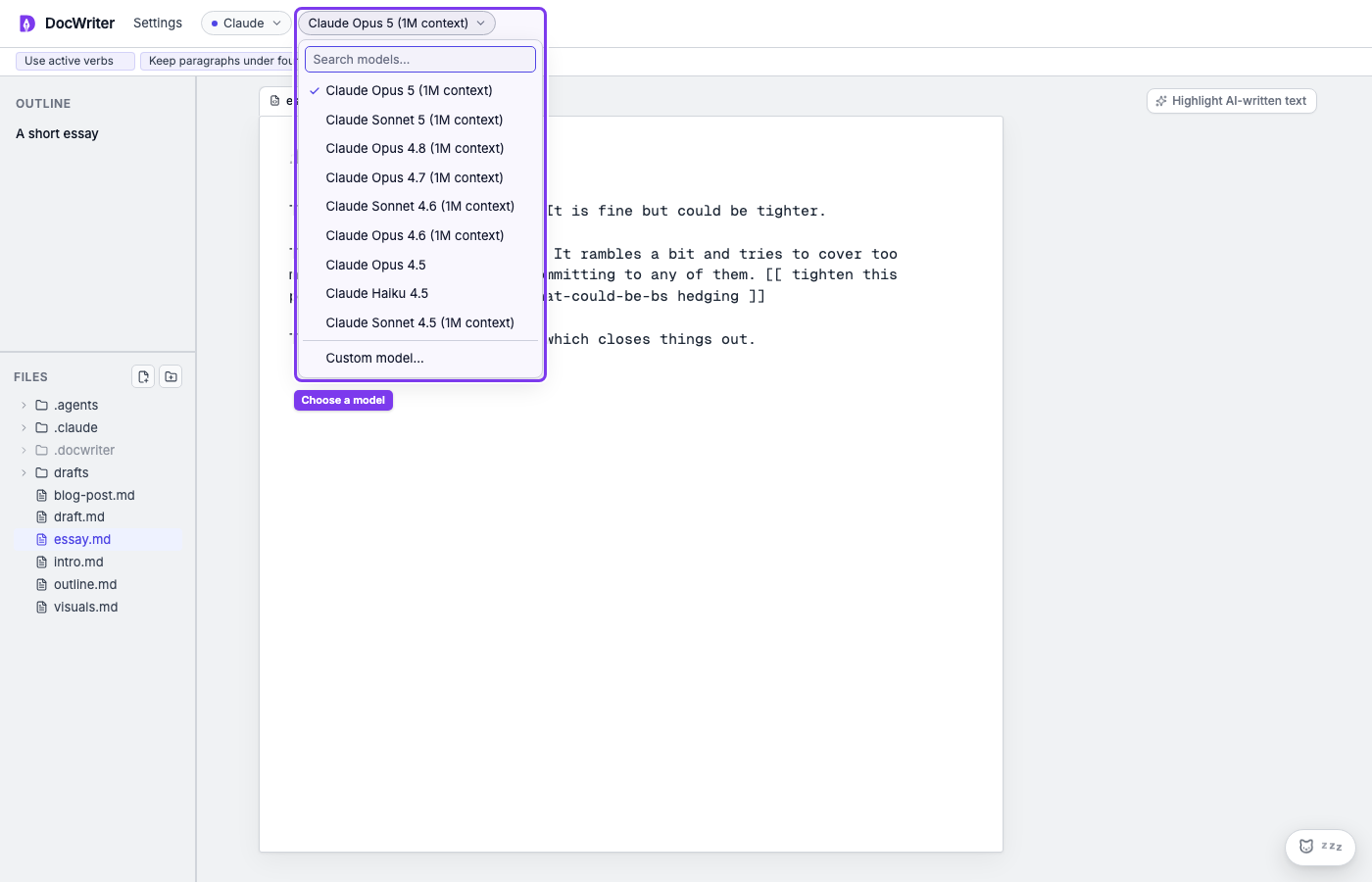Image resolution: width=1372 pixels, height=882 pixels.
Task: Focus the Search models input field
Action: pos(420,60)
